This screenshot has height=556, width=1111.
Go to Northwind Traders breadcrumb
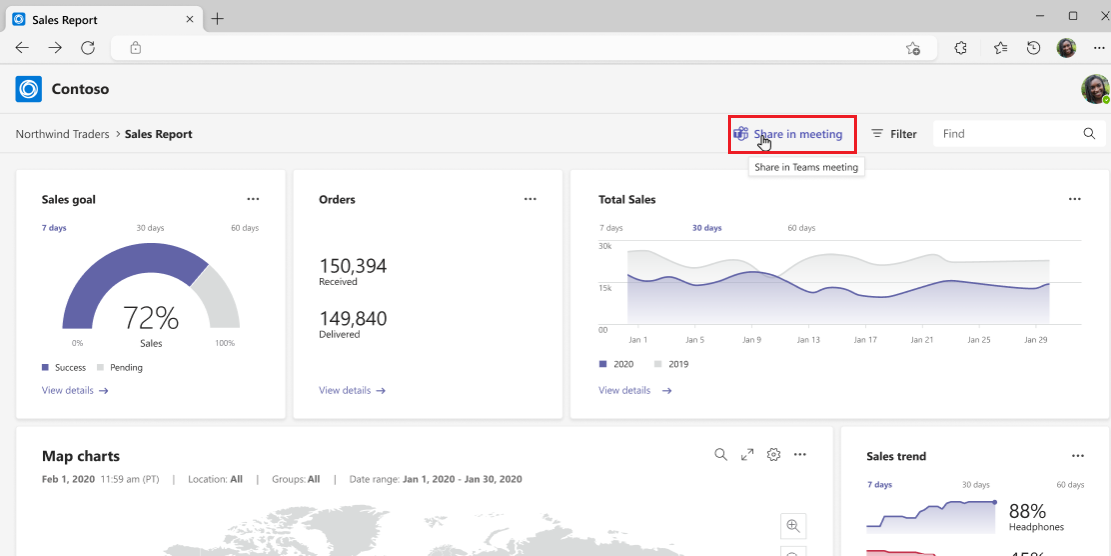(62, 134)
